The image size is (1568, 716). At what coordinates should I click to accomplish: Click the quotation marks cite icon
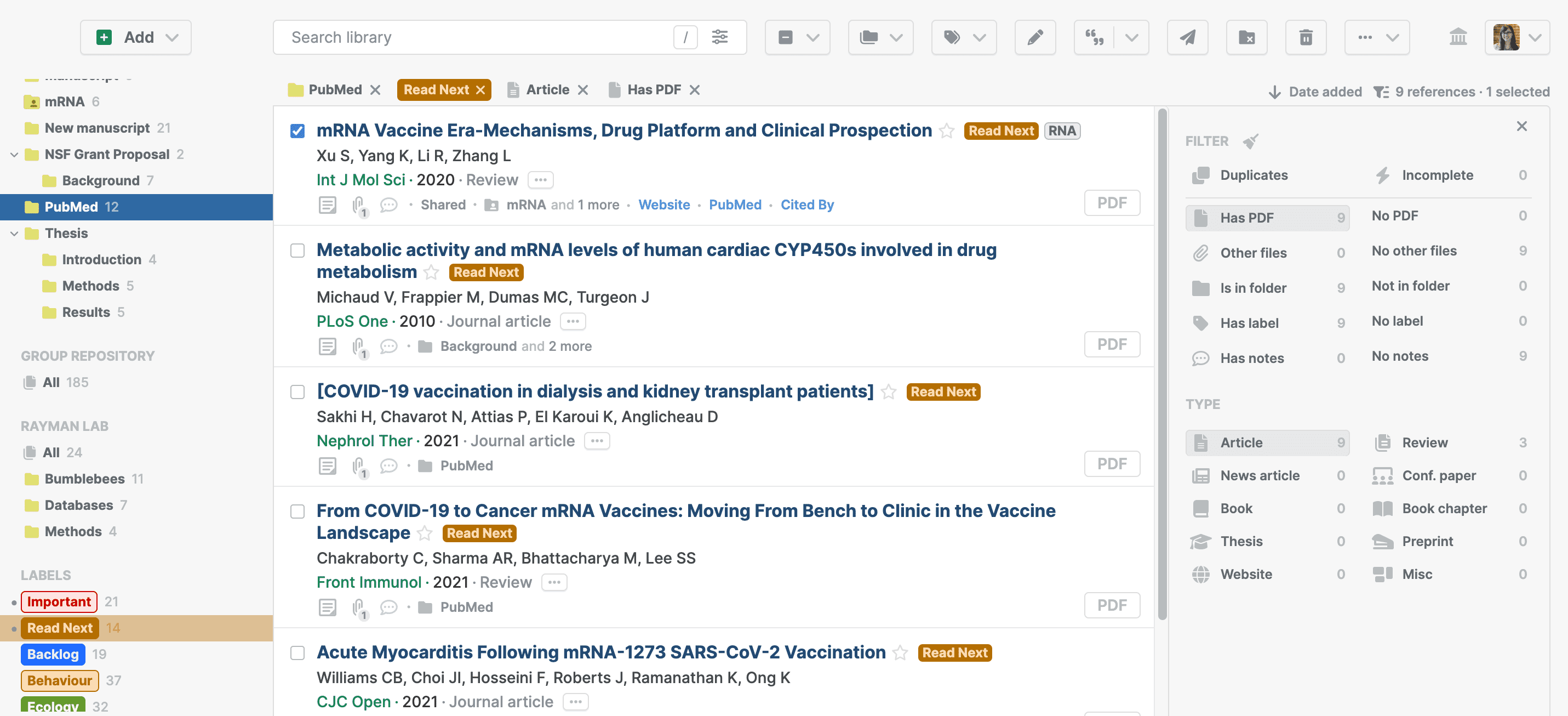[1094, 38]
